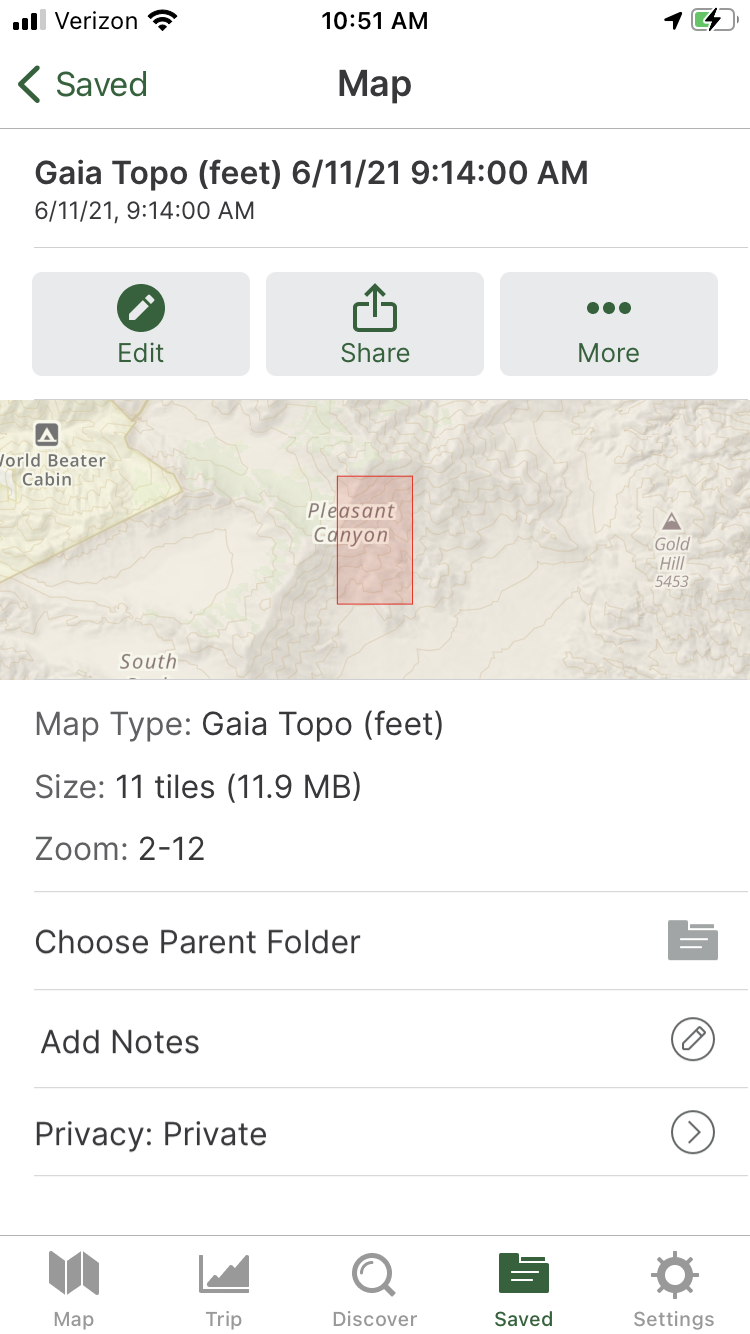Open the More three-dots menu

pos(609,308)
